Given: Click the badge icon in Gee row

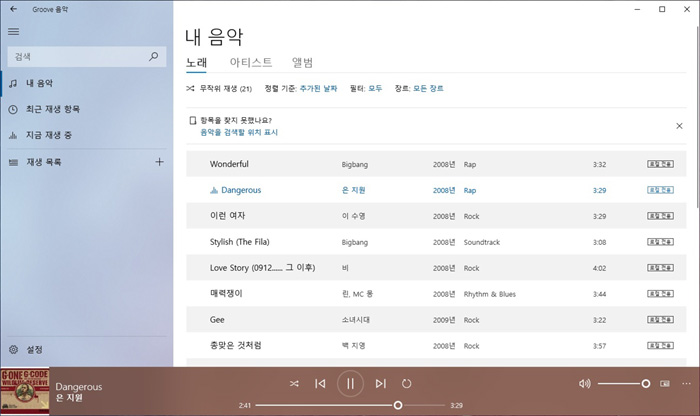Looking at the screenshot, I should coord(661,319).
